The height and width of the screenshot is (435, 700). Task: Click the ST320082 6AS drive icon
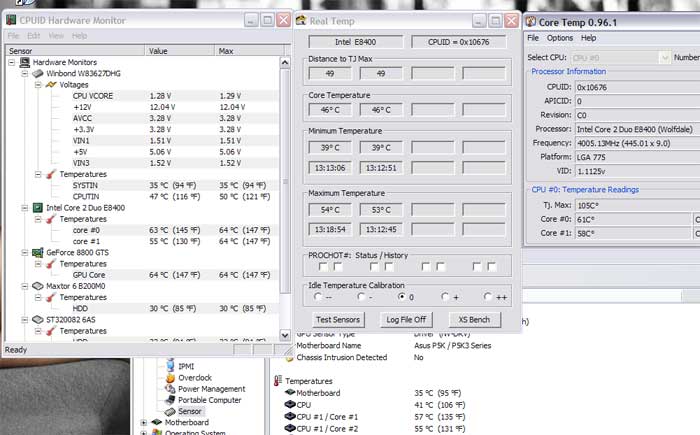tap(38, 320)
